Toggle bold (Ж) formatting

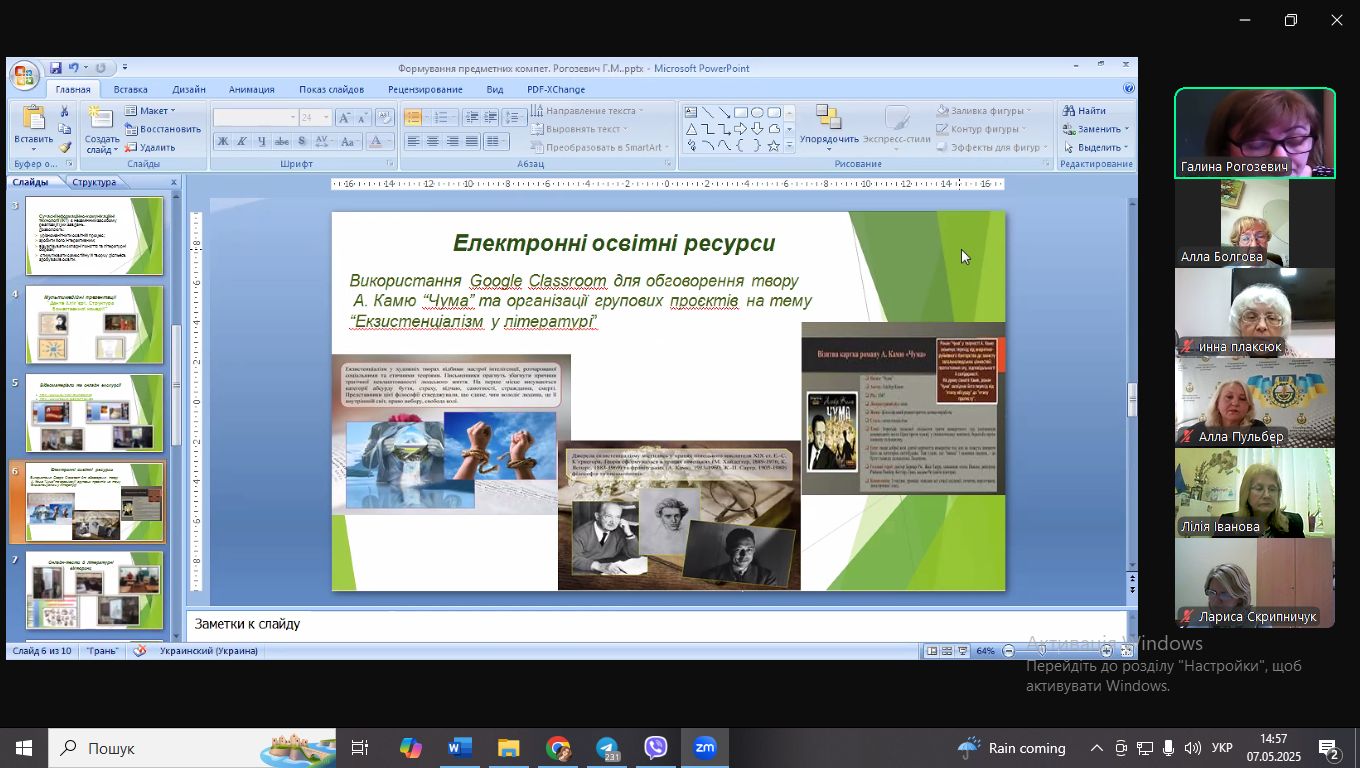(x=222, y=142)
